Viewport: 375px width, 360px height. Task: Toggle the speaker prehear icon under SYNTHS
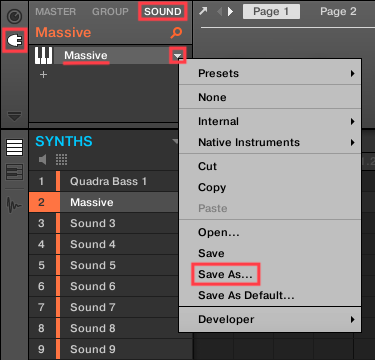[43, 160]
